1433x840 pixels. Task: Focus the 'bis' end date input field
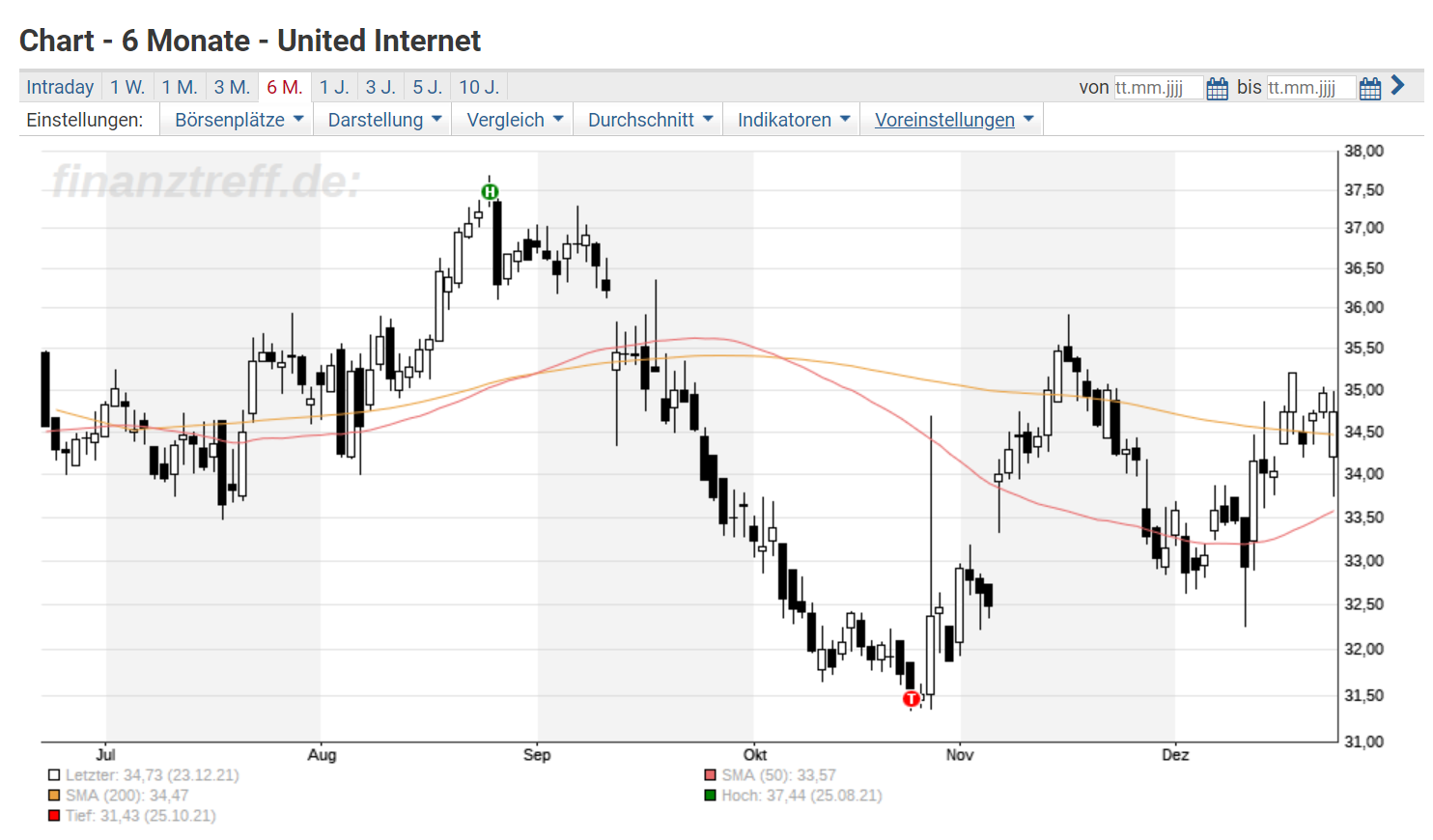pos(1311,88)
